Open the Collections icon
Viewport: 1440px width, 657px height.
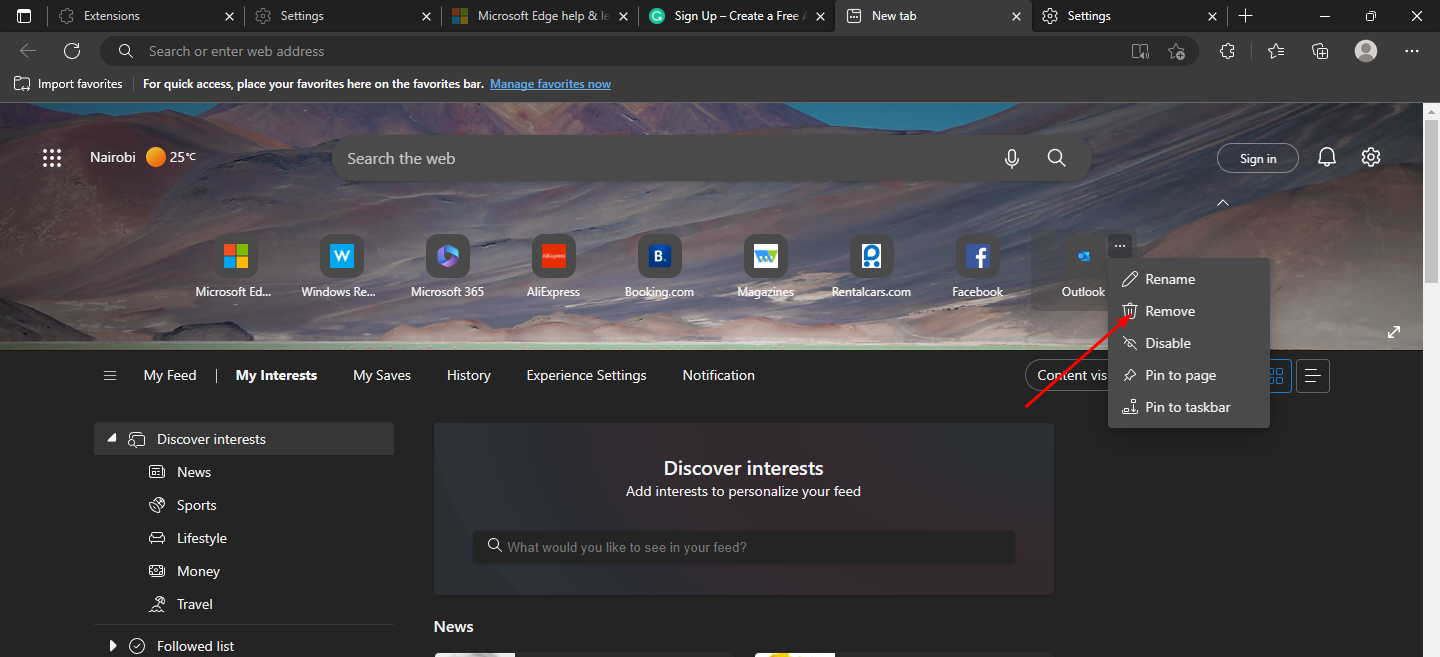click(1320, 51)
